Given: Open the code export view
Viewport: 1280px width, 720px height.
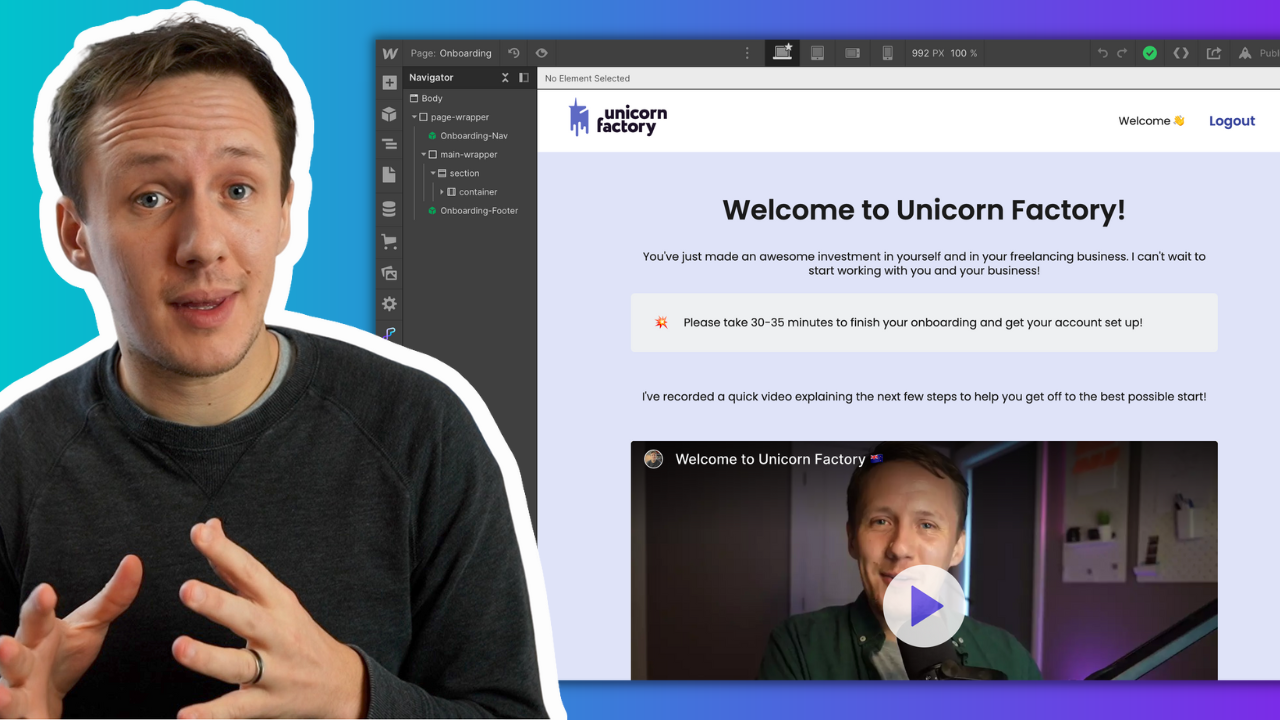Looking at the screenshot, I should [x=1181, y=52].
